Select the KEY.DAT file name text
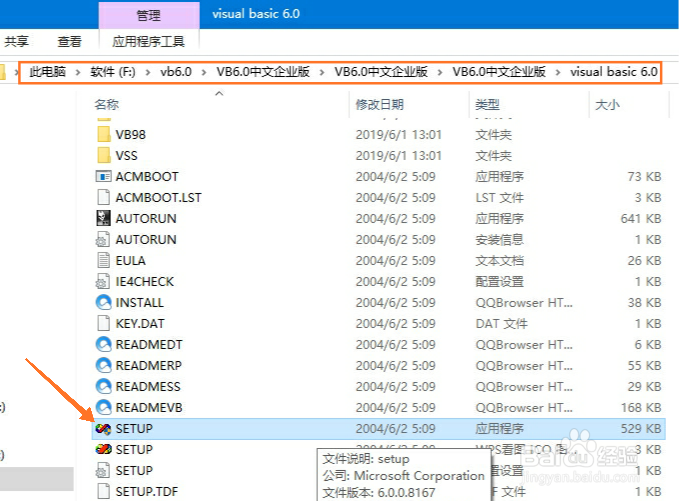679x501 pixels. (140, 323)
